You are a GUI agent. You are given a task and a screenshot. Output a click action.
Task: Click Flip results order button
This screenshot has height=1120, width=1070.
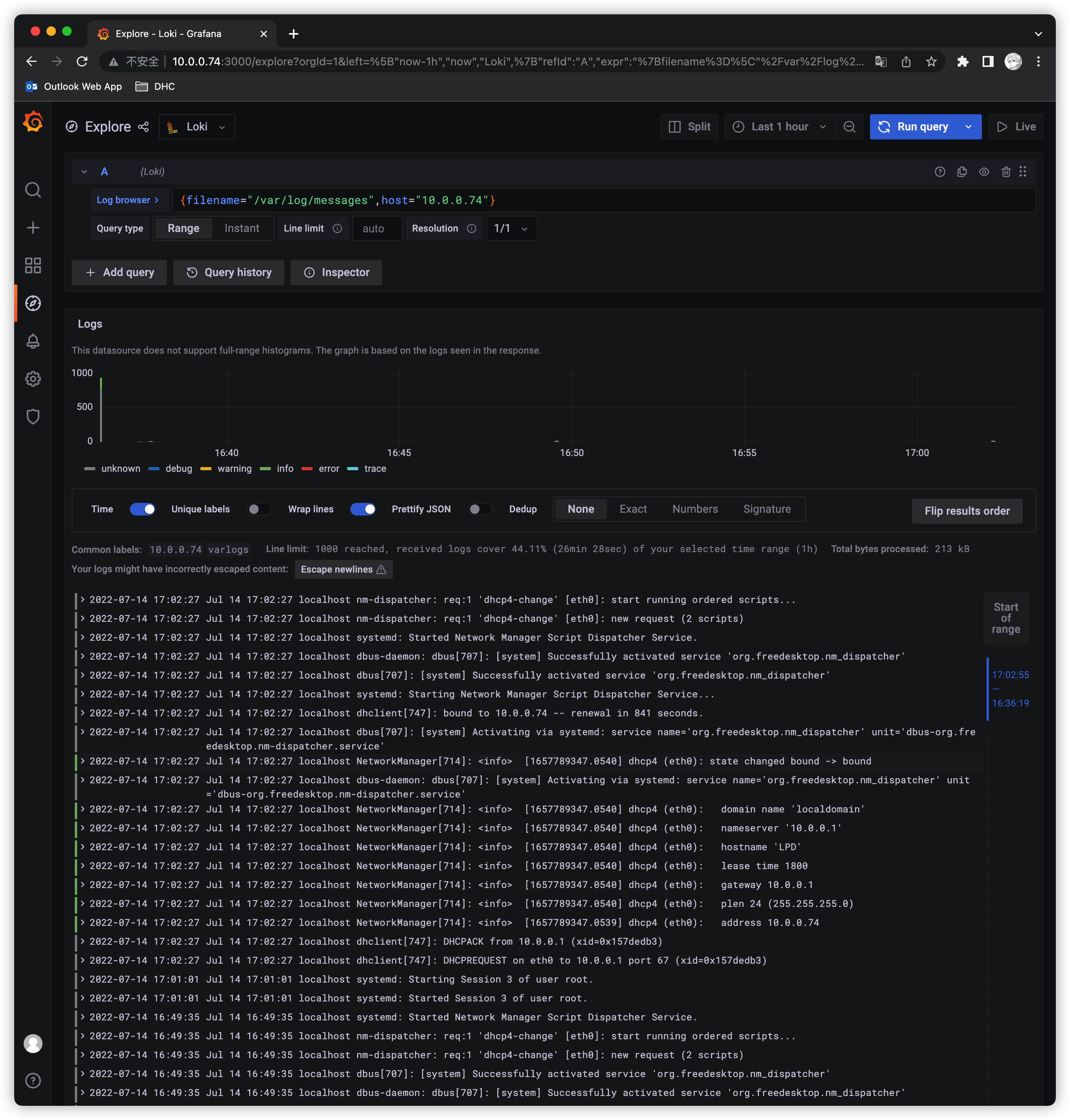coord(967,511)
